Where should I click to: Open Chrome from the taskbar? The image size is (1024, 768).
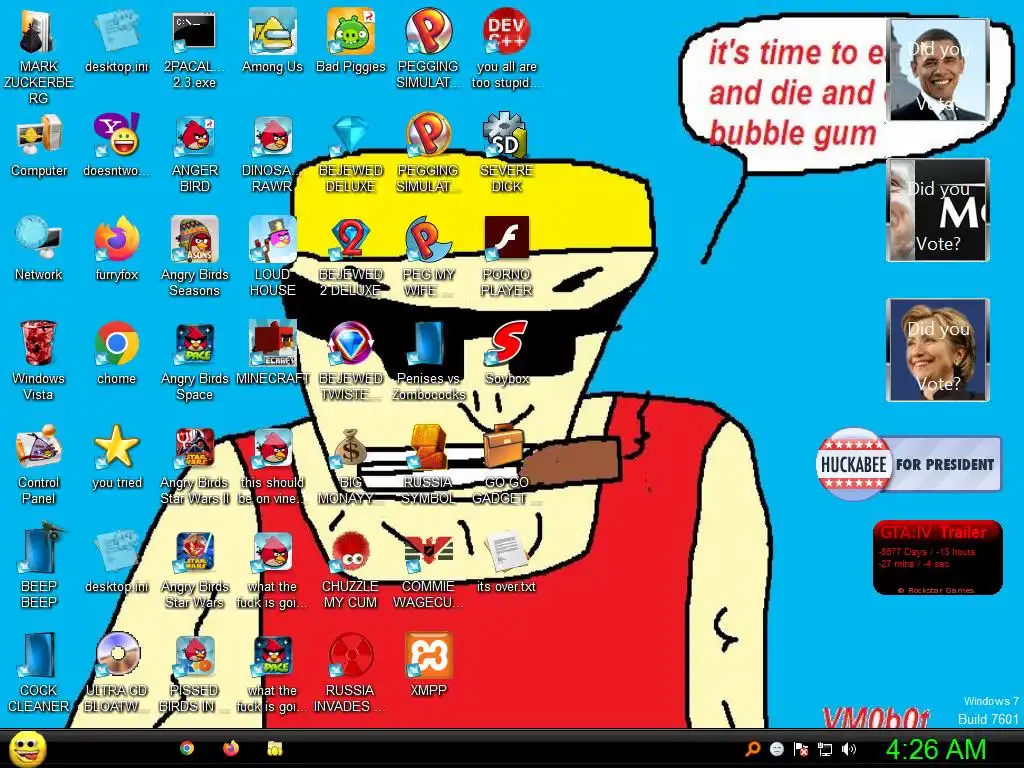187,748
